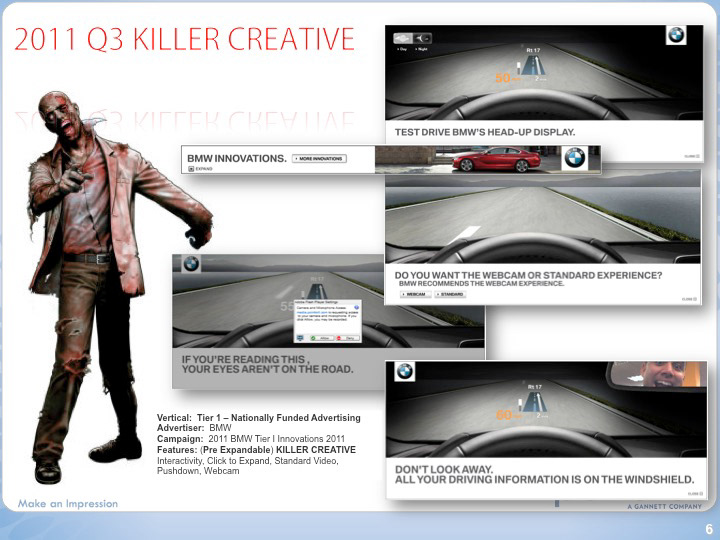Click 'YOUR EYES AREN'T ON THE ROAD.' line
The height and width of the screenshot is (540, 720).
[x=268, y=369]
